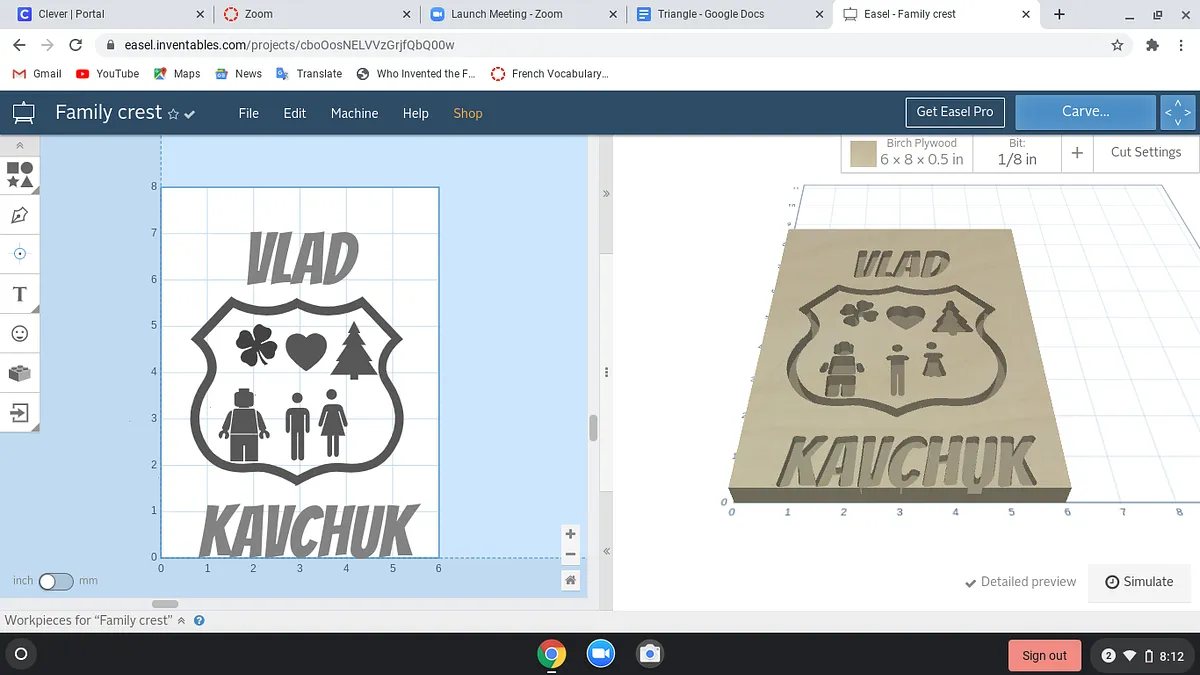Open the Text tool
Viewport: 1200px width, 675px height.
point(20,294)
